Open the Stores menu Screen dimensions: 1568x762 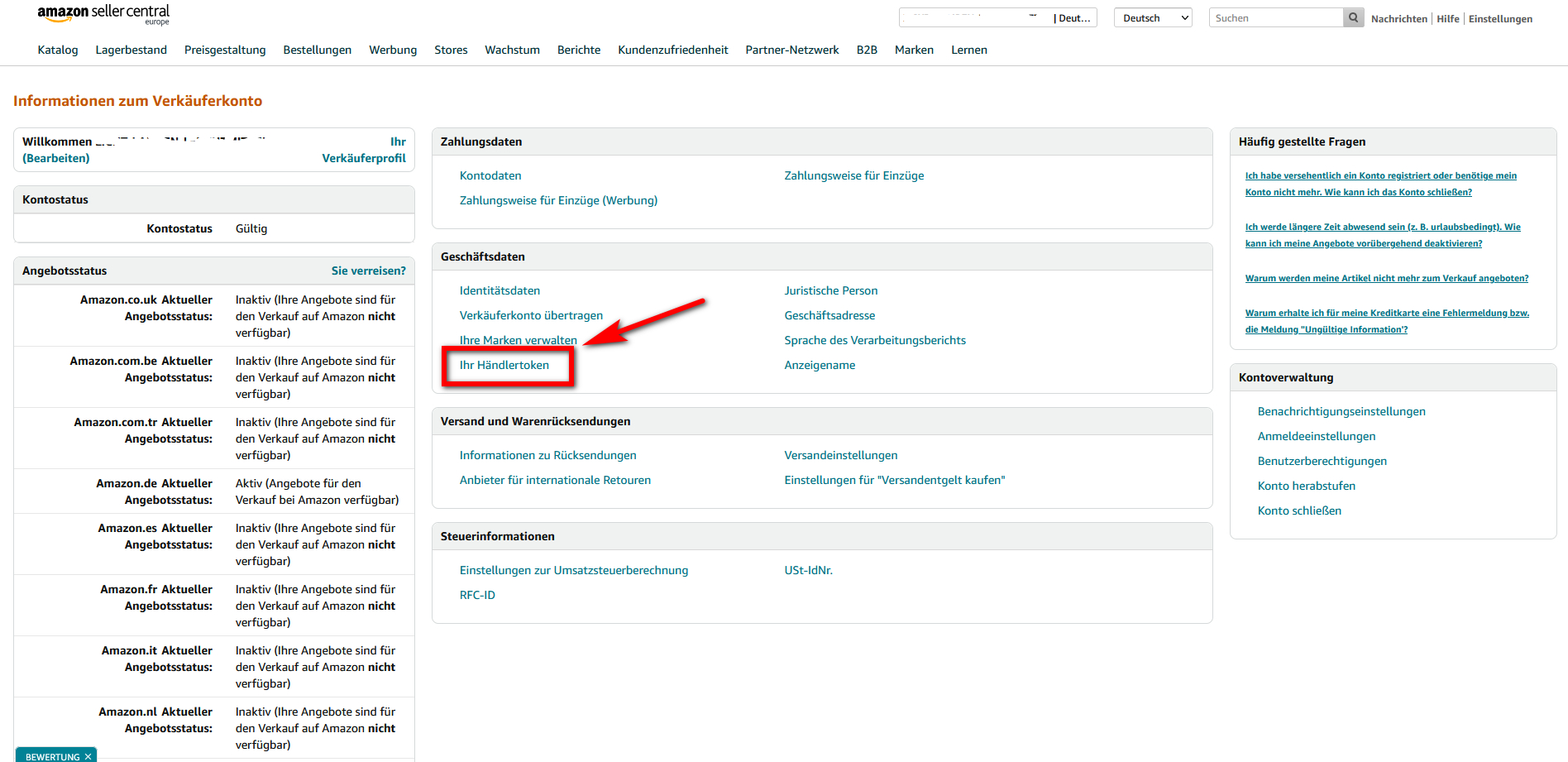point(451,50)
